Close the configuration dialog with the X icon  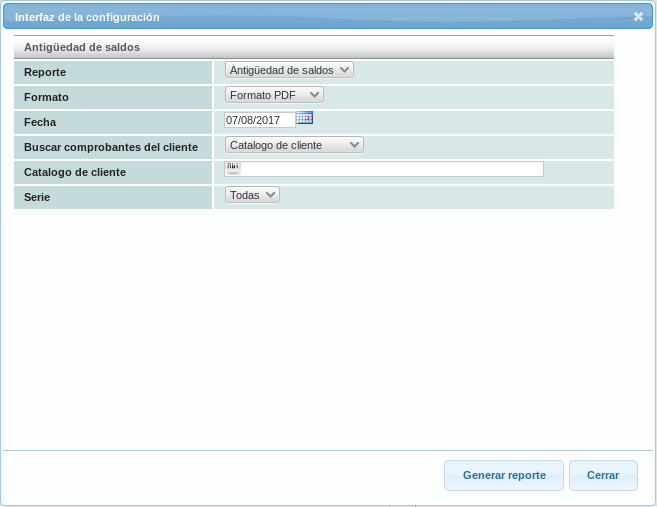pos(638,16)
